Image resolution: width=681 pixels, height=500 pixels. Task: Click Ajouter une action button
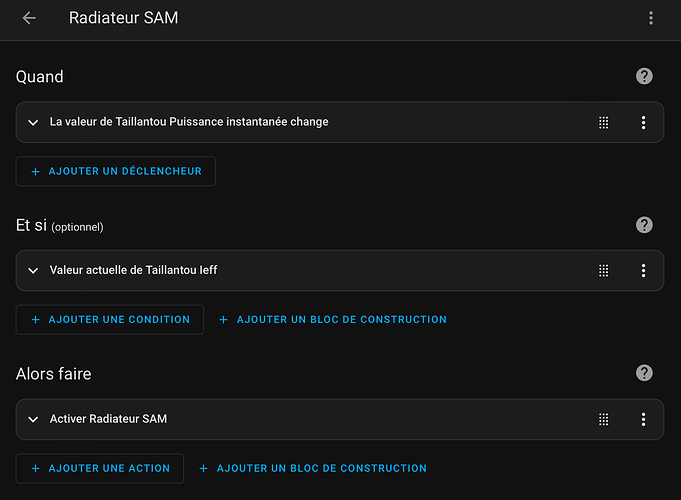click(x=100, y=468)
